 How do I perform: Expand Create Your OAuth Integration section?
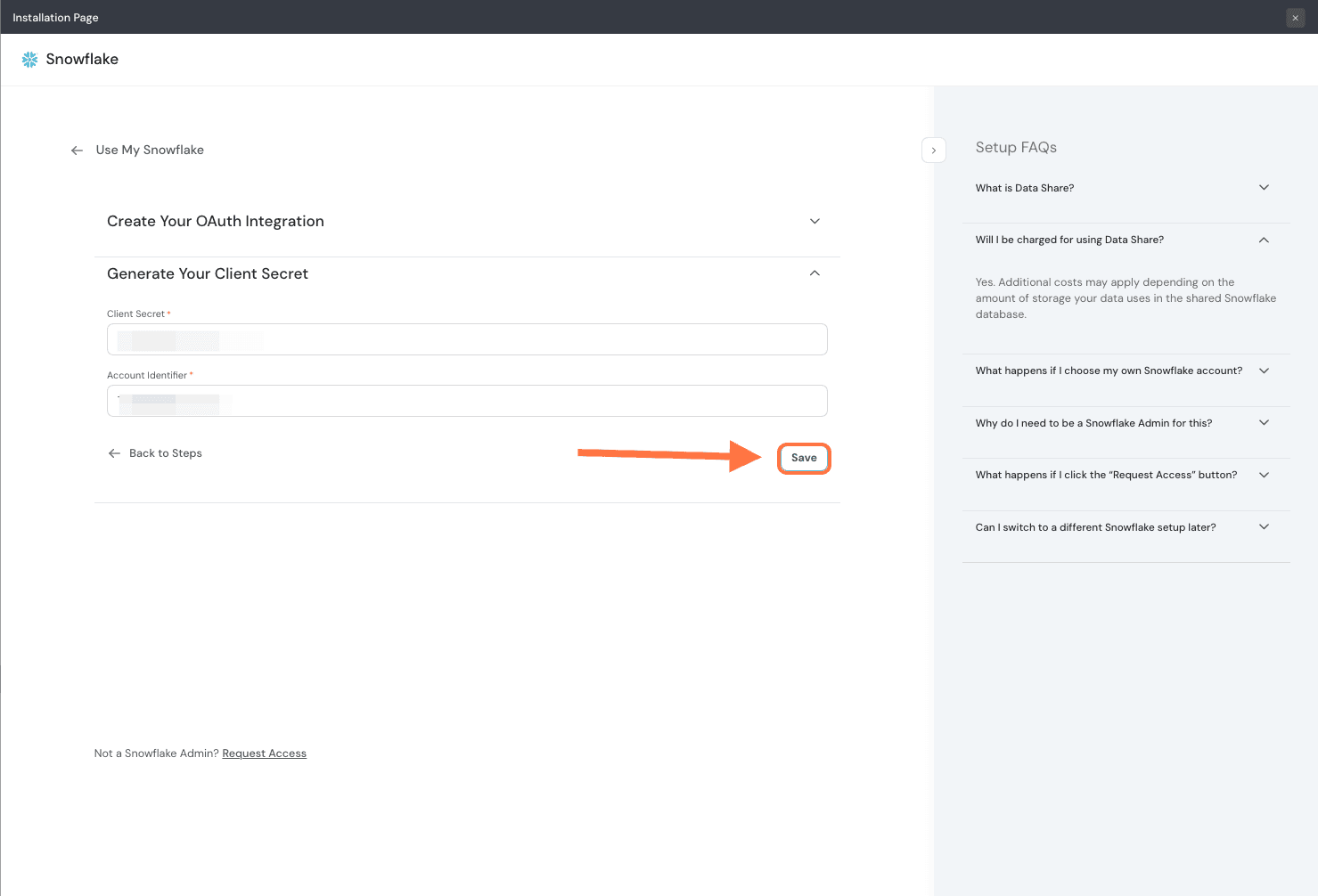(x=814, y=222)
